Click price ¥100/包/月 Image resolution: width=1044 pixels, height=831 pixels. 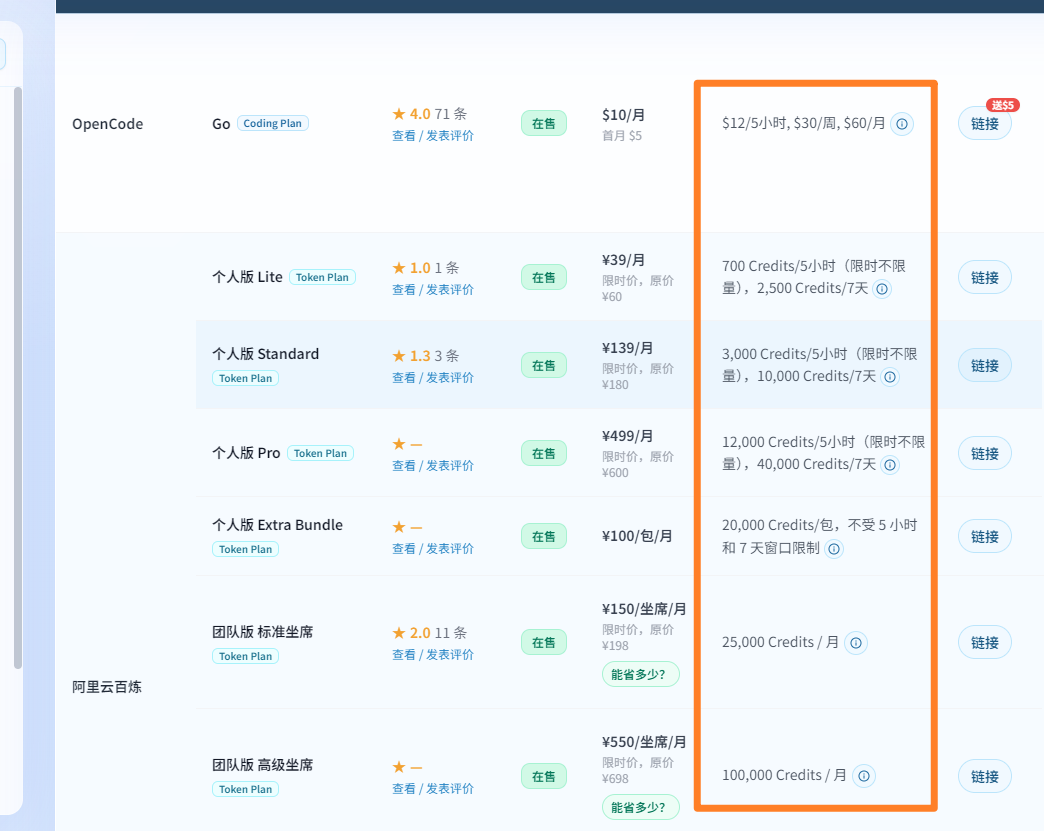pos(637,536)
